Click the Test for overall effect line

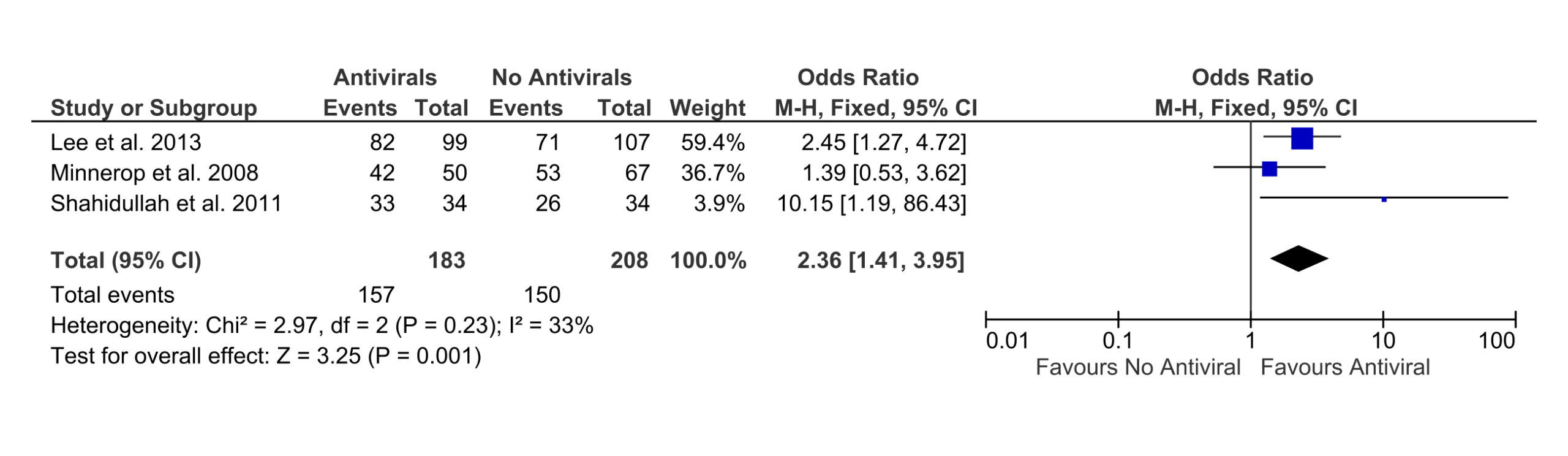point(265,356)
